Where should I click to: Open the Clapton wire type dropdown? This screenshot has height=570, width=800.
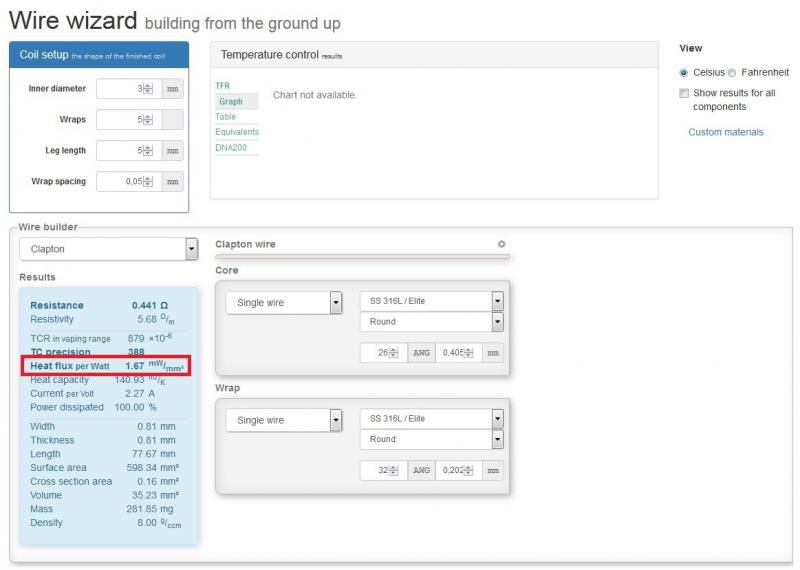click(x=108, y=249)
